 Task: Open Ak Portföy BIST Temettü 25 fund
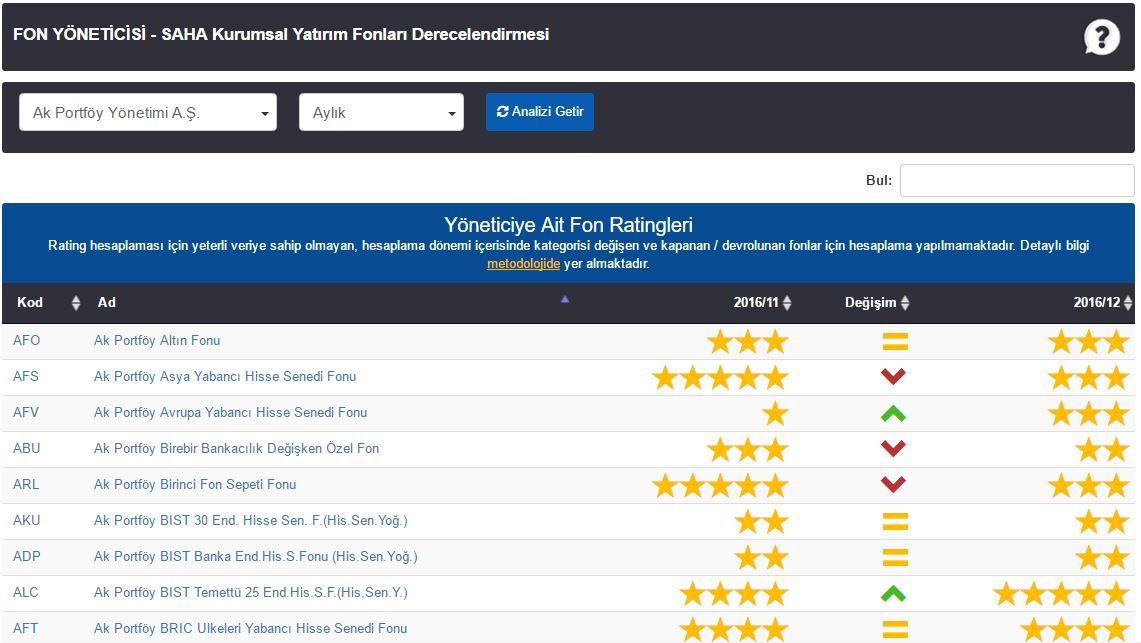[x=250, y=592]
